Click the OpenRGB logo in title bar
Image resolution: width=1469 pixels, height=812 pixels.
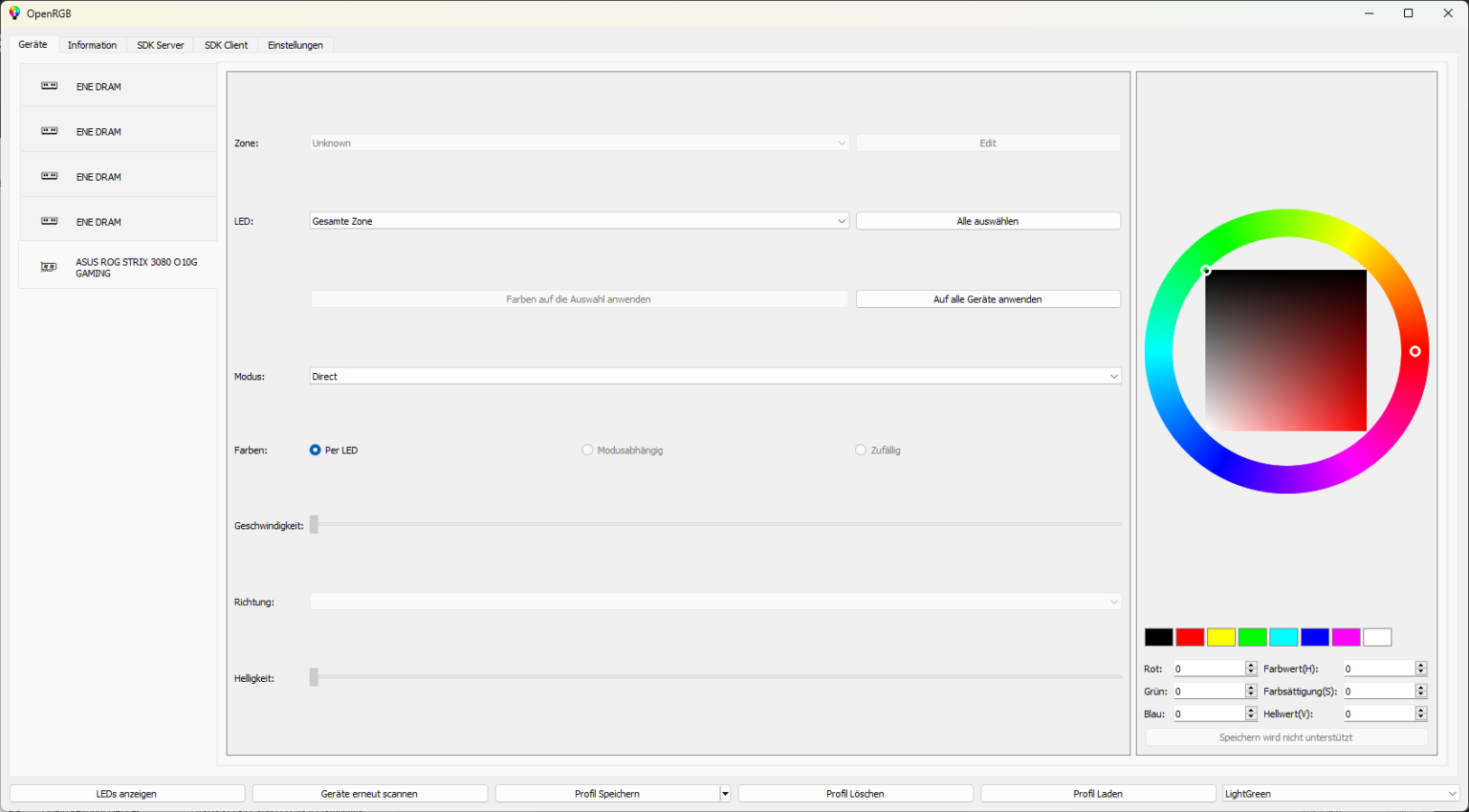(14, 13)
